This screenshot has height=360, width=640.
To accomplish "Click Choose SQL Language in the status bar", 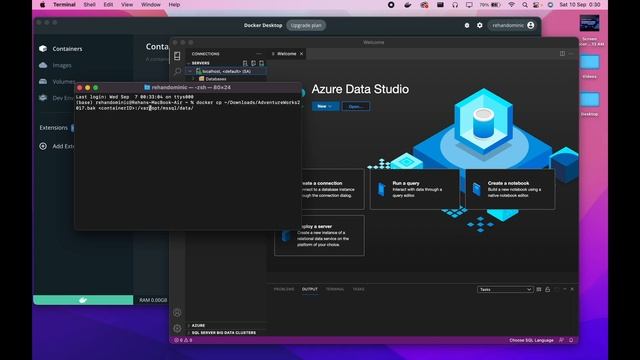I will click(x=531, y=340).
